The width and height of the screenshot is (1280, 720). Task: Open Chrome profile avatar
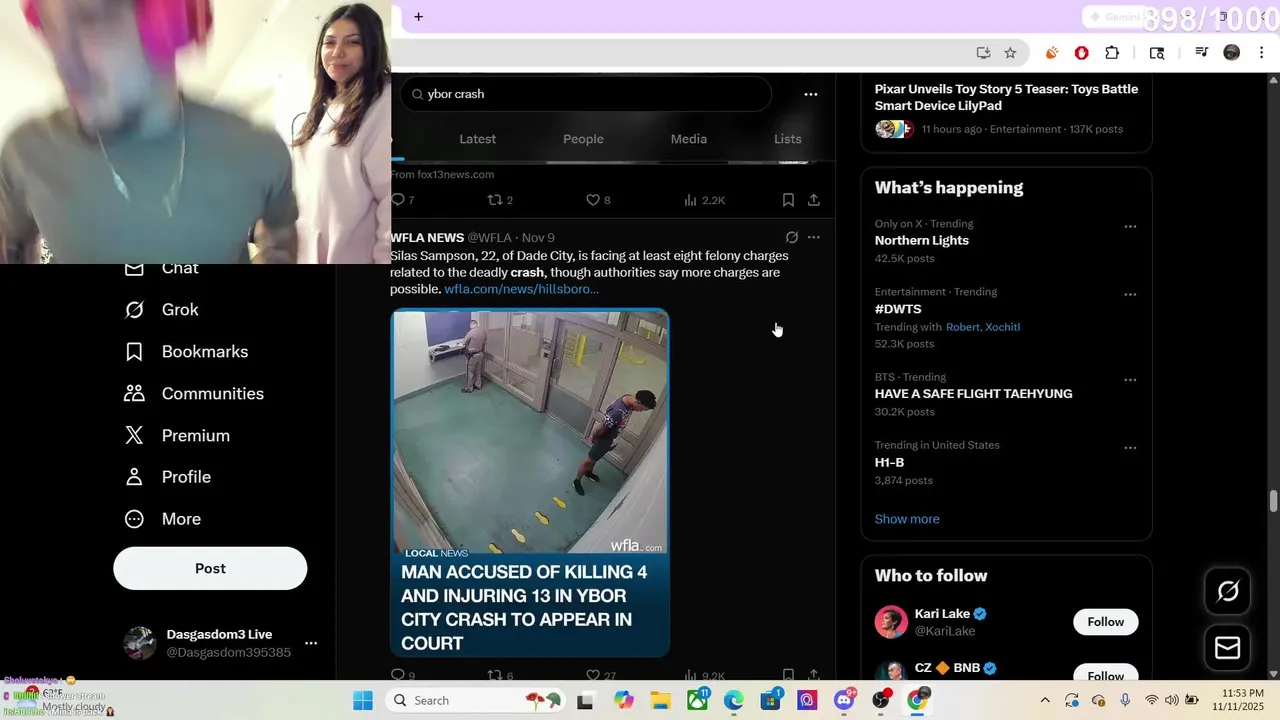pyautogui.click(x=1232, y=53)
